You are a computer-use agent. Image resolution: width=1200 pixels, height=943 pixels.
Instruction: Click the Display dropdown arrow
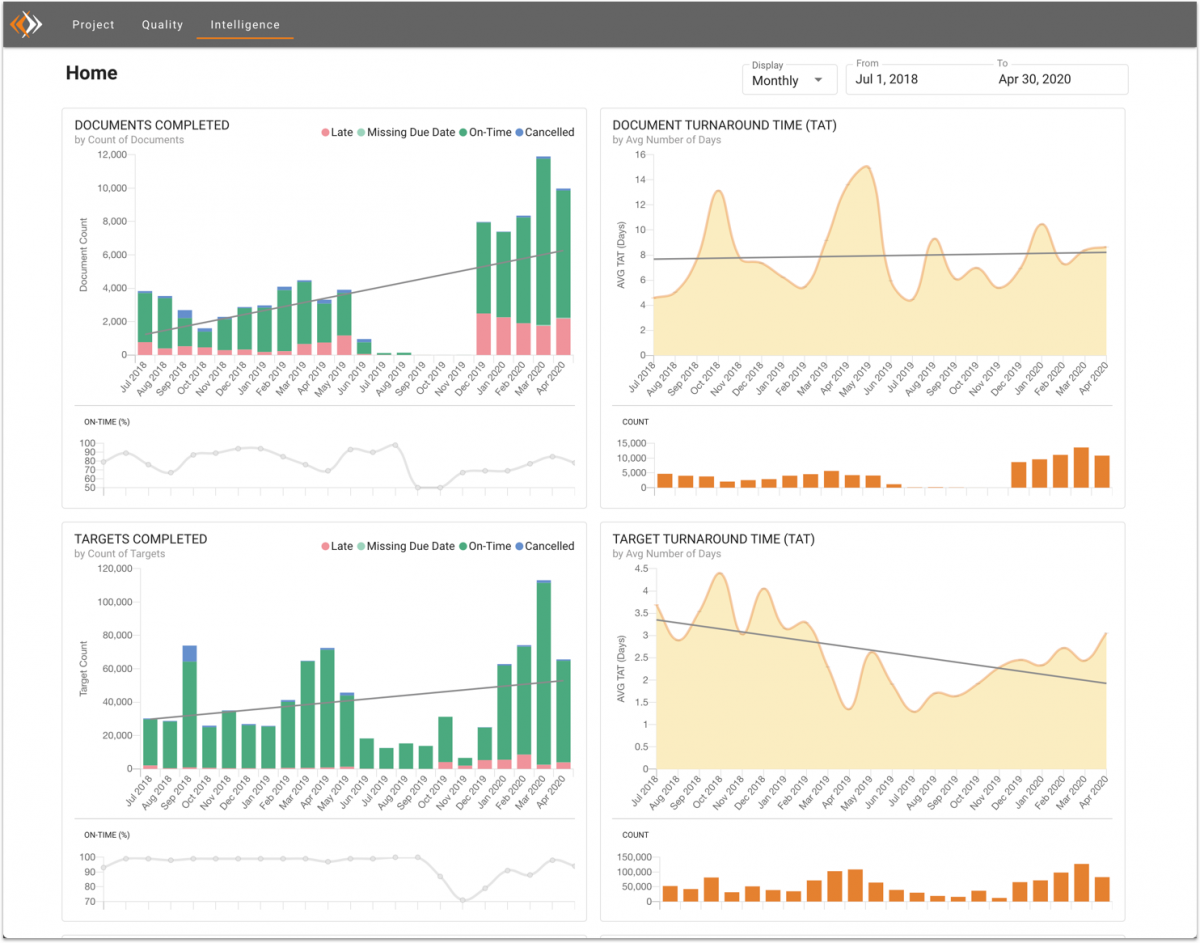(x=819, y=80)
